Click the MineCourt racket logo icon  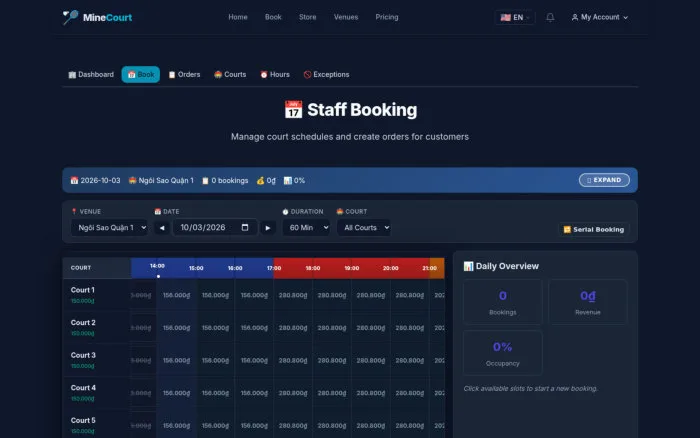pos(70,17)
